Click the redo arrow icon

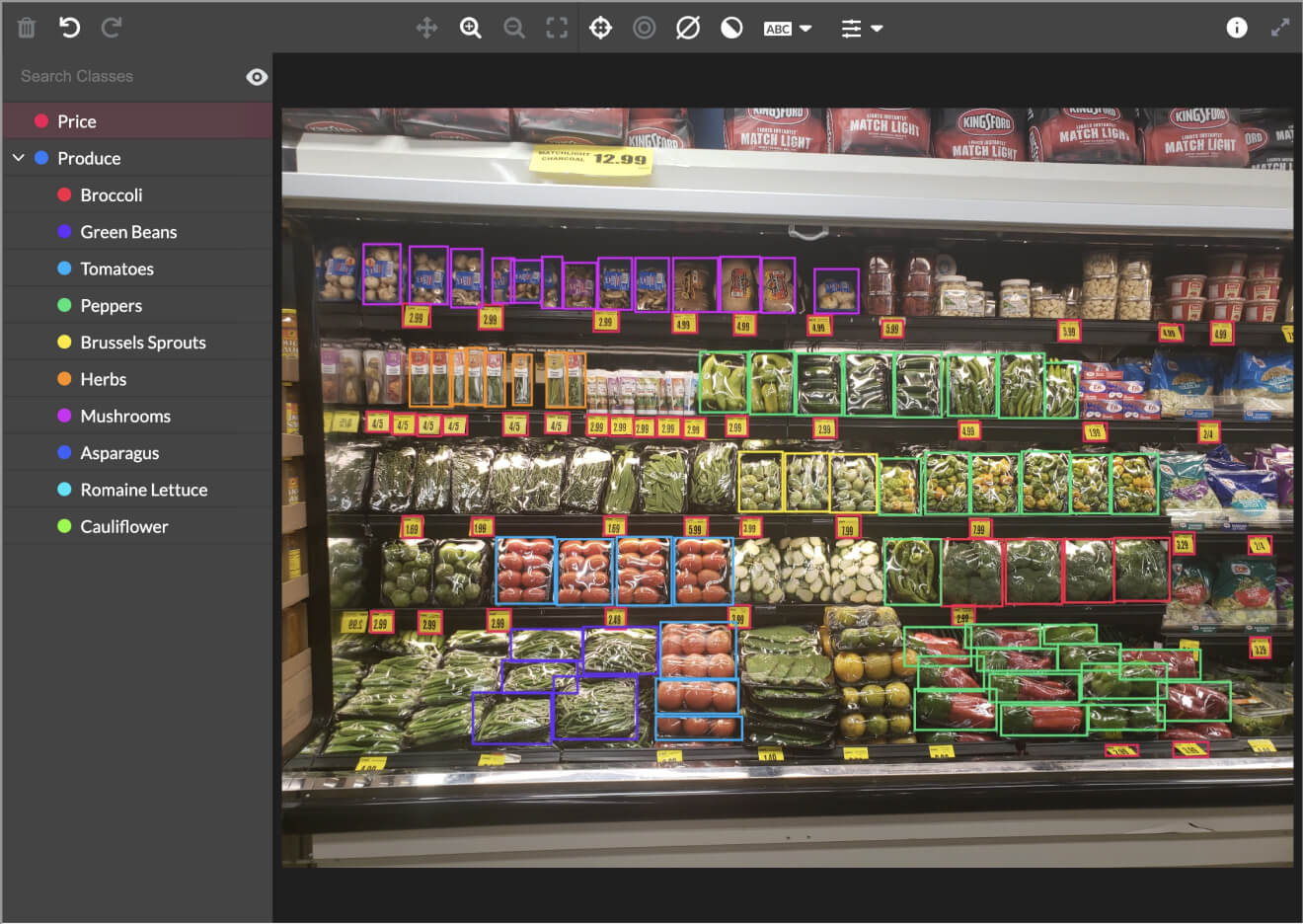(112, 28)
